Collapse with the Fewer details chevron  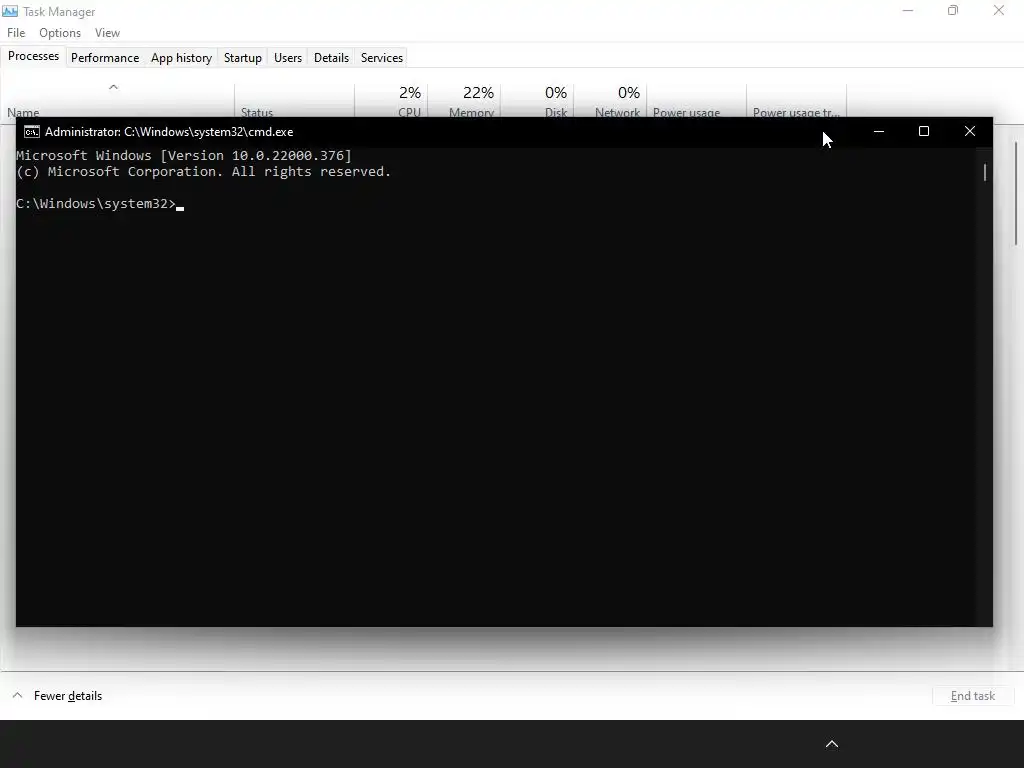pos(18,696)
